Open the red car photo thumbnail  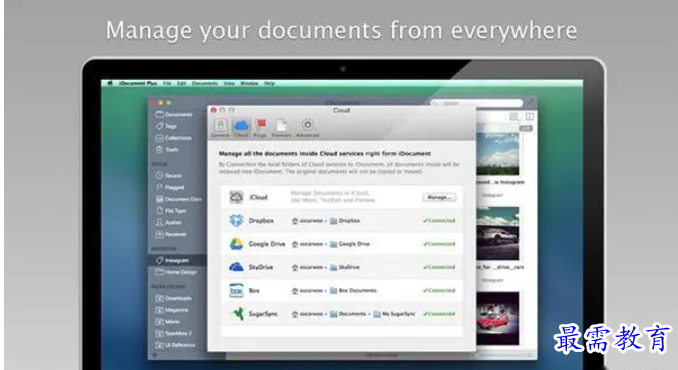(x=498, y=318)
